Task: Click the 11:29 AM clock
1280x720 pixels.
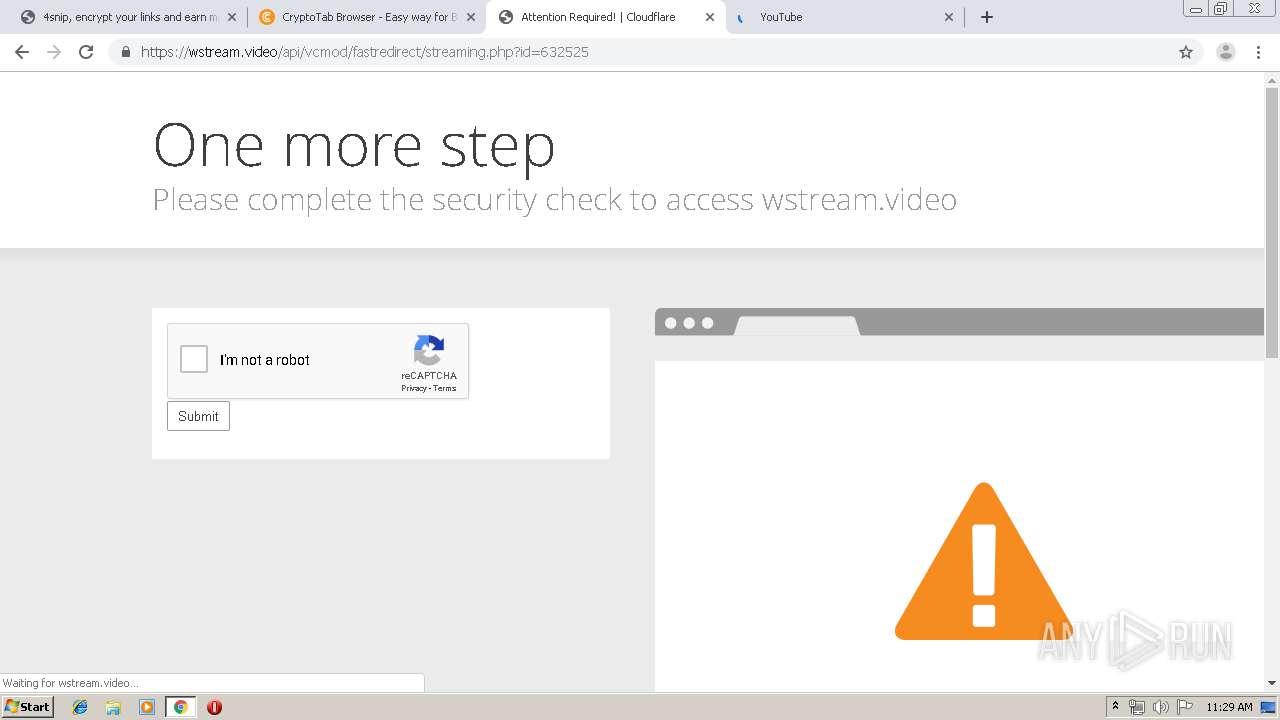Action: pos(1229,707)
